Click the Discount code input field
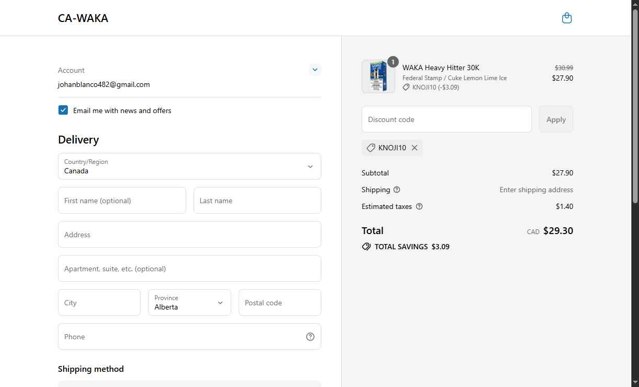 click(x=446, y=119)
